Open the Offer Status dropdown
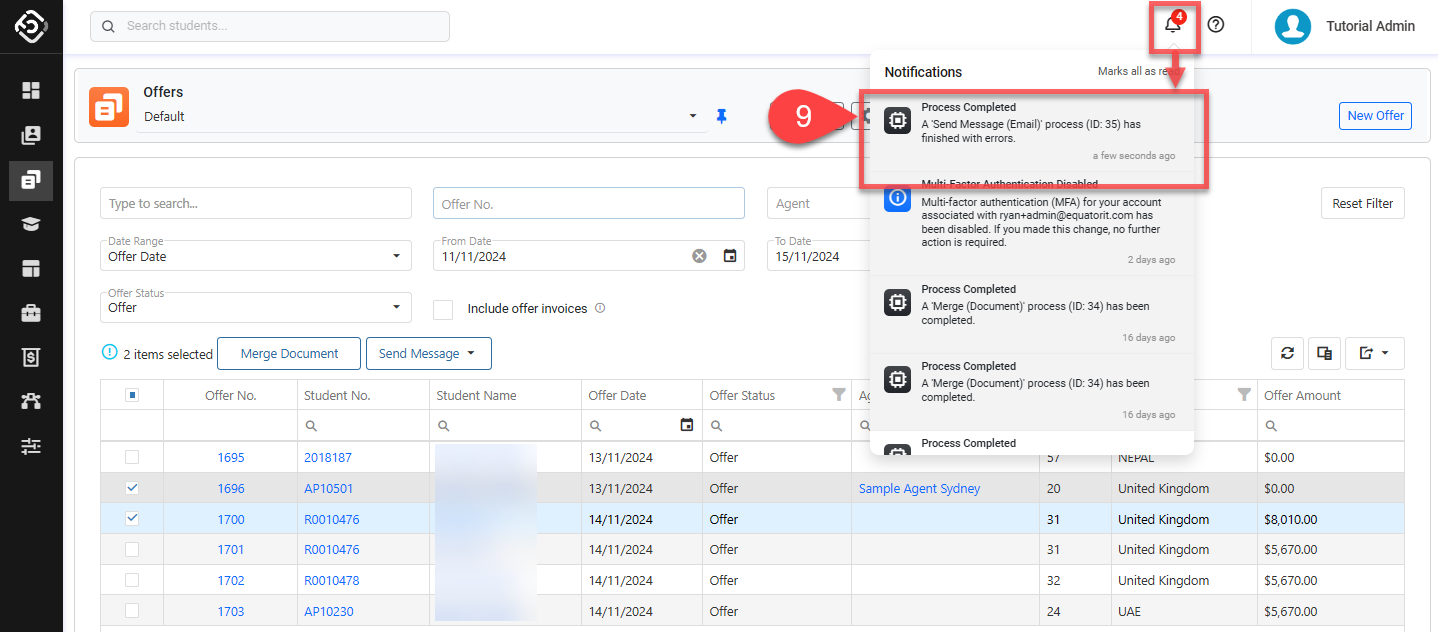Screen dimensions: 1438x632 tap(256, 307)
